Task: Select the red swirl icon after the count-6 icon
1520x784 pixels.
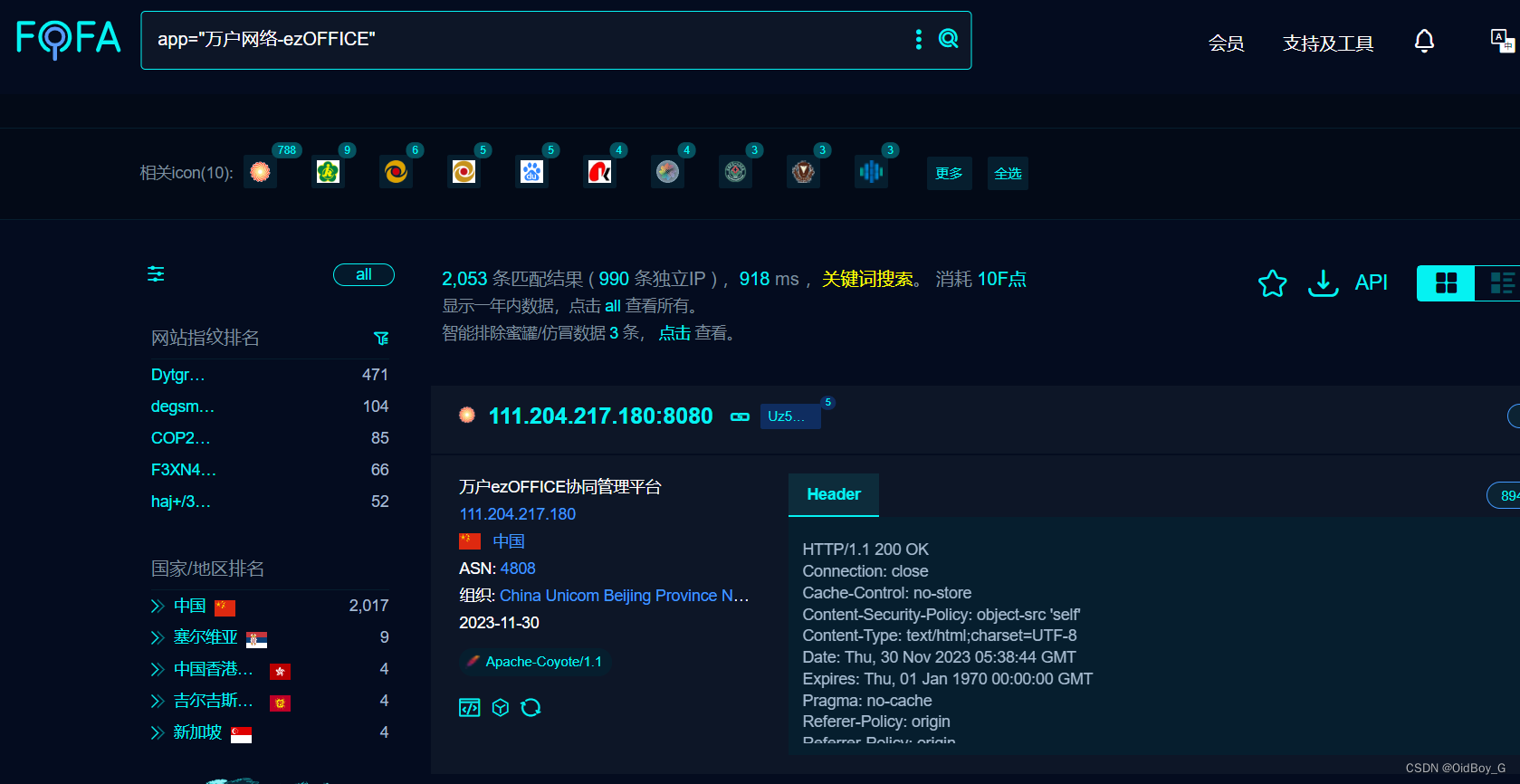Action: (464, 172)
